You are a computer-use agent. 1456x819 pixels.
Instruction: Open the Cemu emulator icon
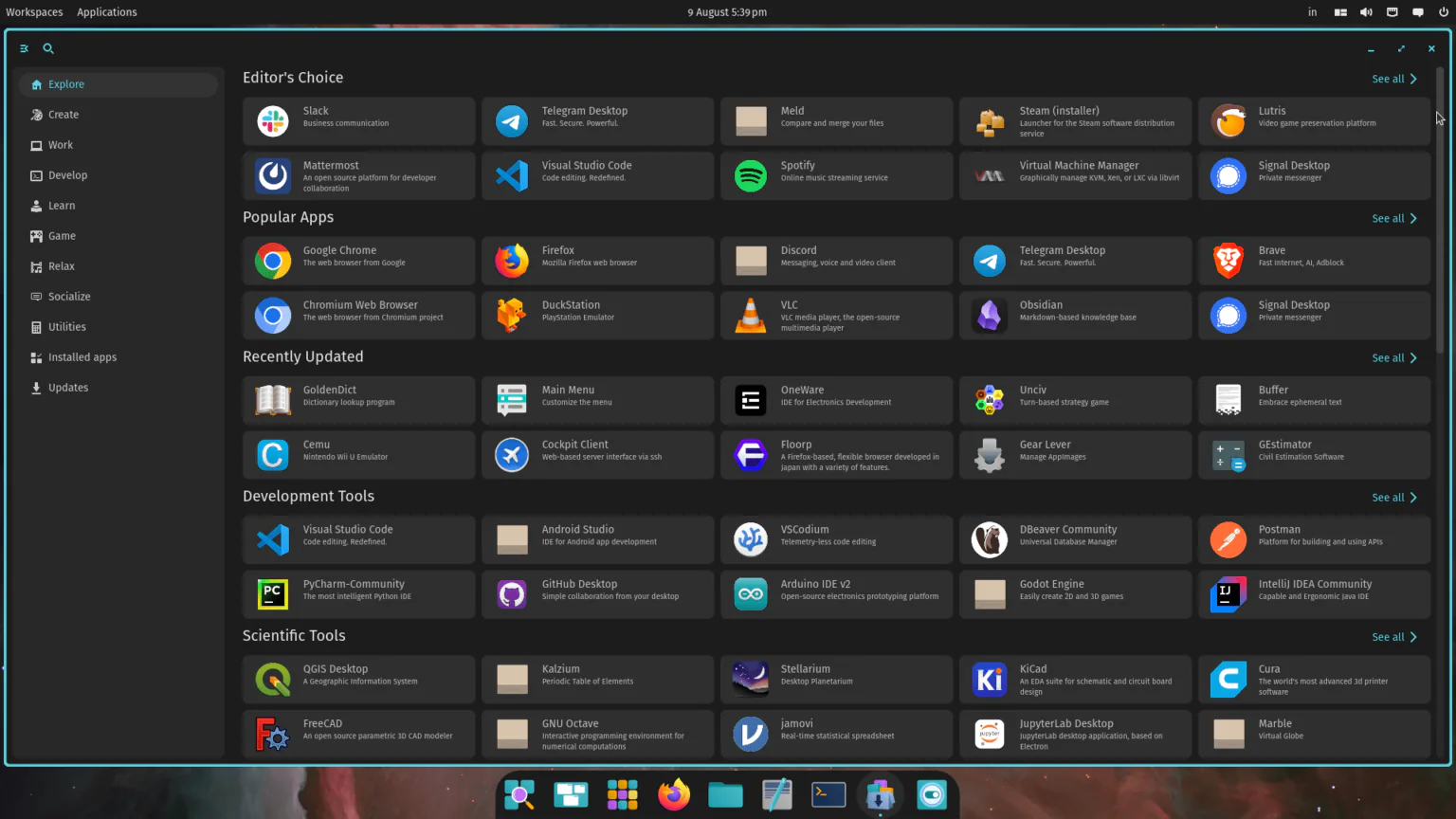[x=273, y=455]
